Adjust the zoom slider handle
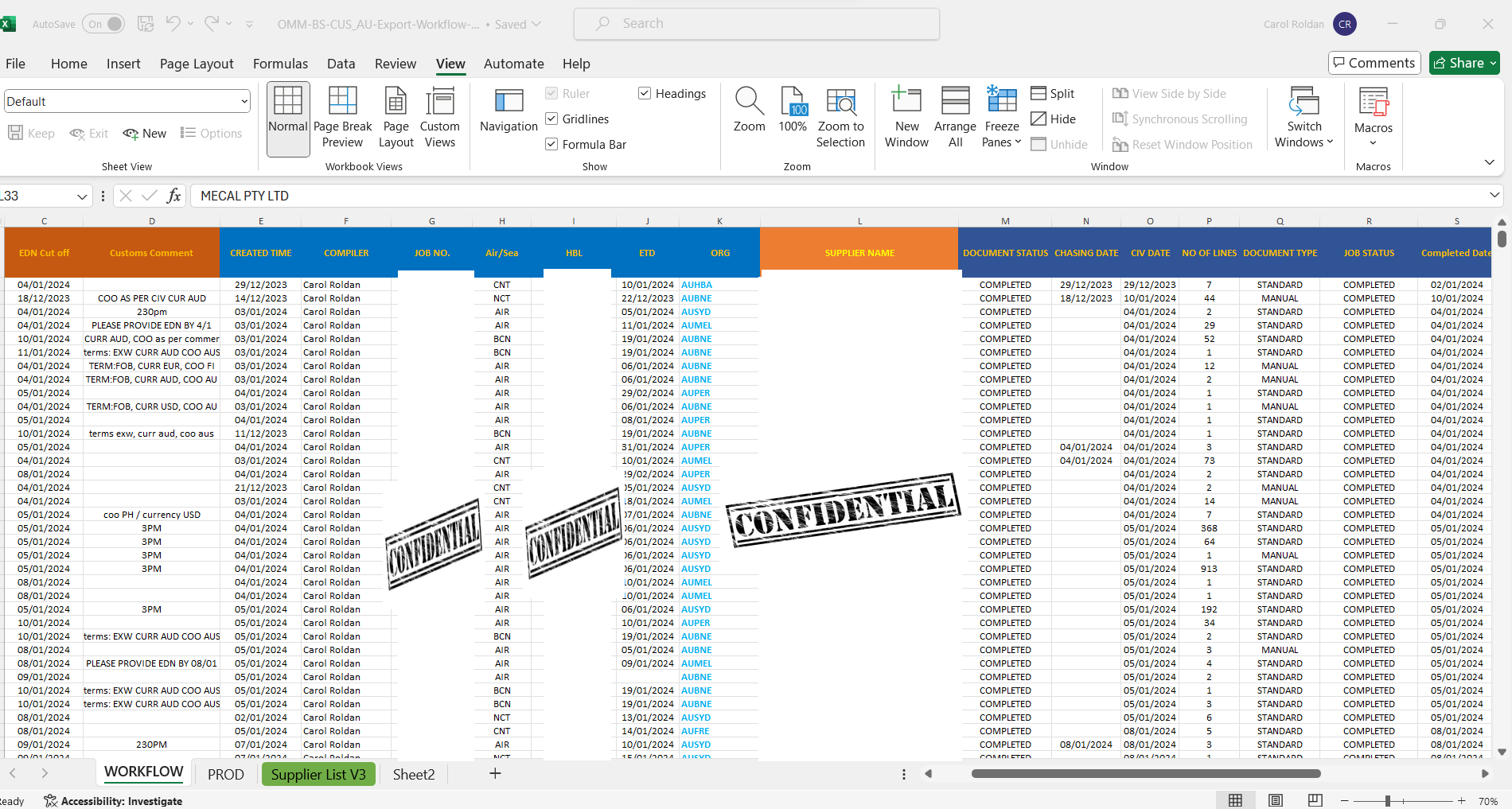 [x=1387, y=801]
